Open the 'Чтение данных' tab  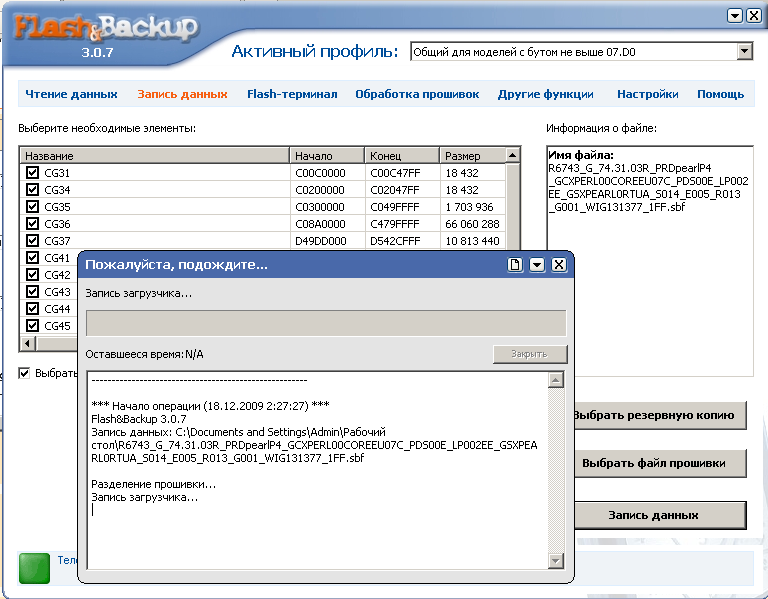(x=72, y=94)
